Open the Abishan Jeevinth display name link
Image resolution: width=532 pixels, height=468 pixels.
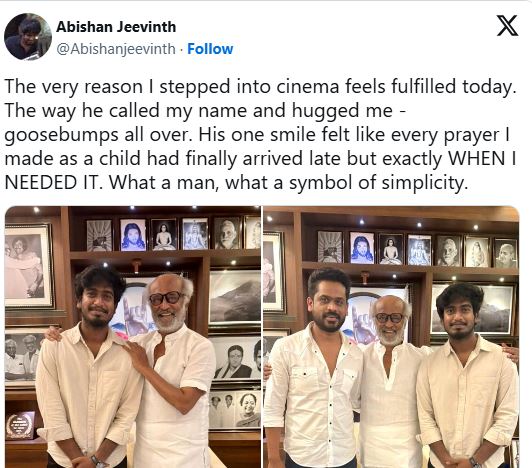click(x=116, y=27)
